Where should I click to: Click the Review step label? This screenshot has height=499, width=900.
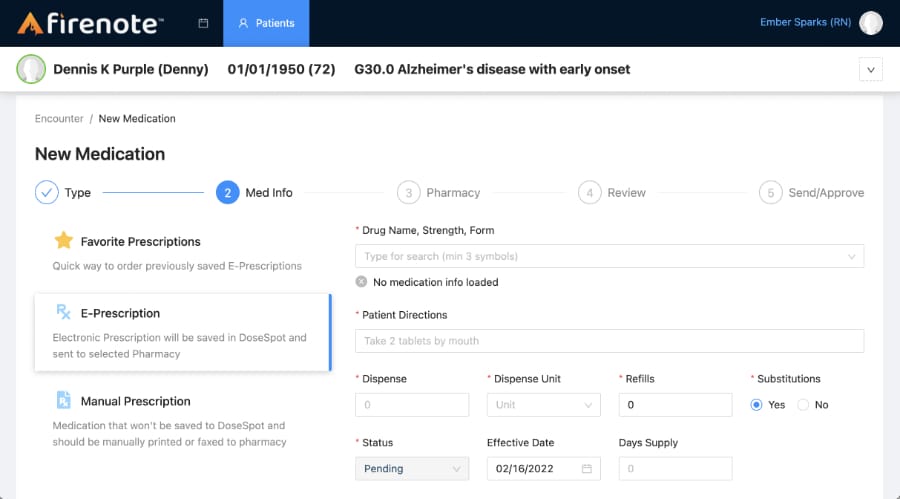tap(627, 193)
